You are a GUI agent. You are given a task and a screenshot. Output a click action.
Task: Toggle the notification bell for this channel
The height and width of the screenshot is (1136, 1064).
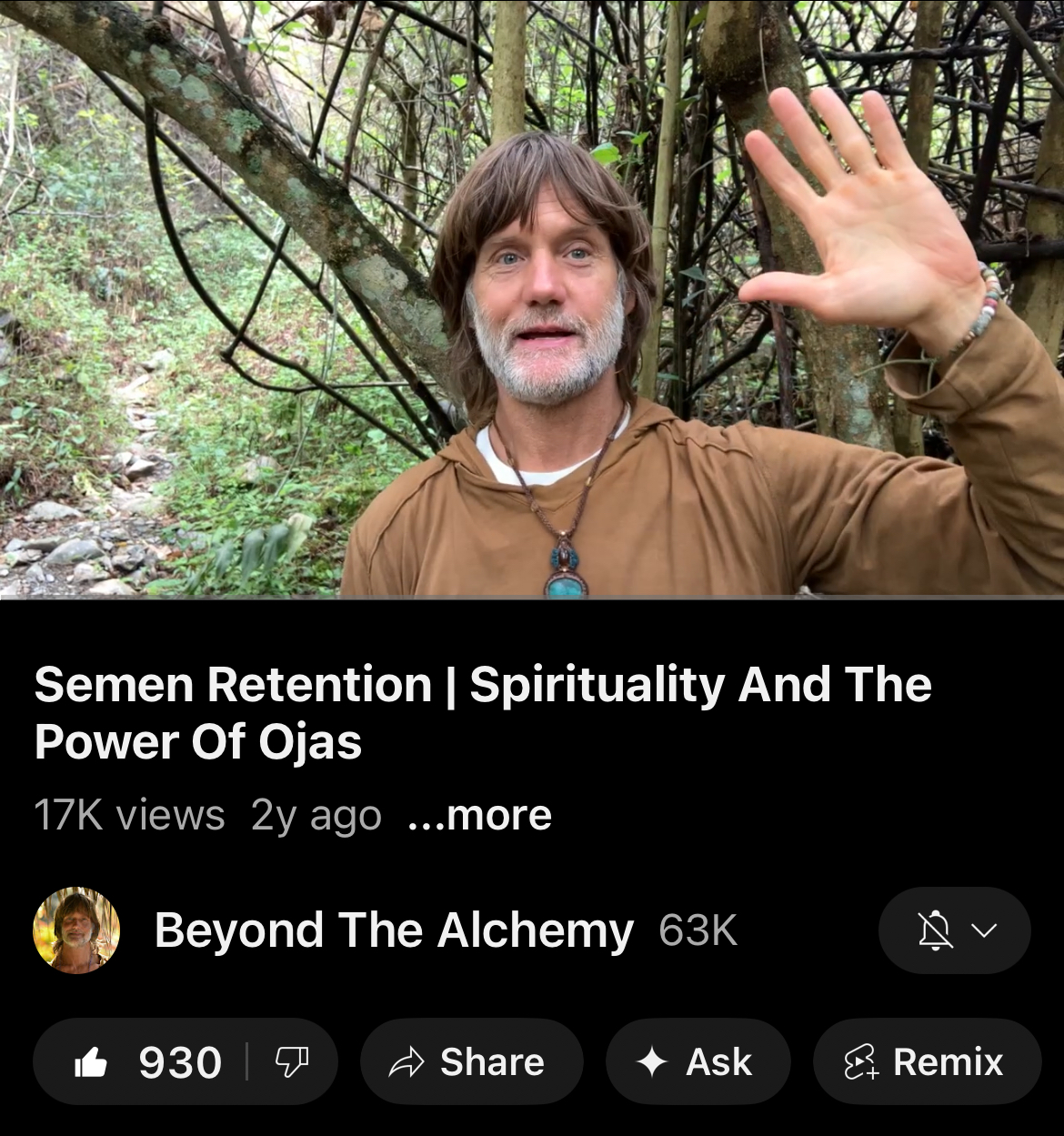point(934,930)
